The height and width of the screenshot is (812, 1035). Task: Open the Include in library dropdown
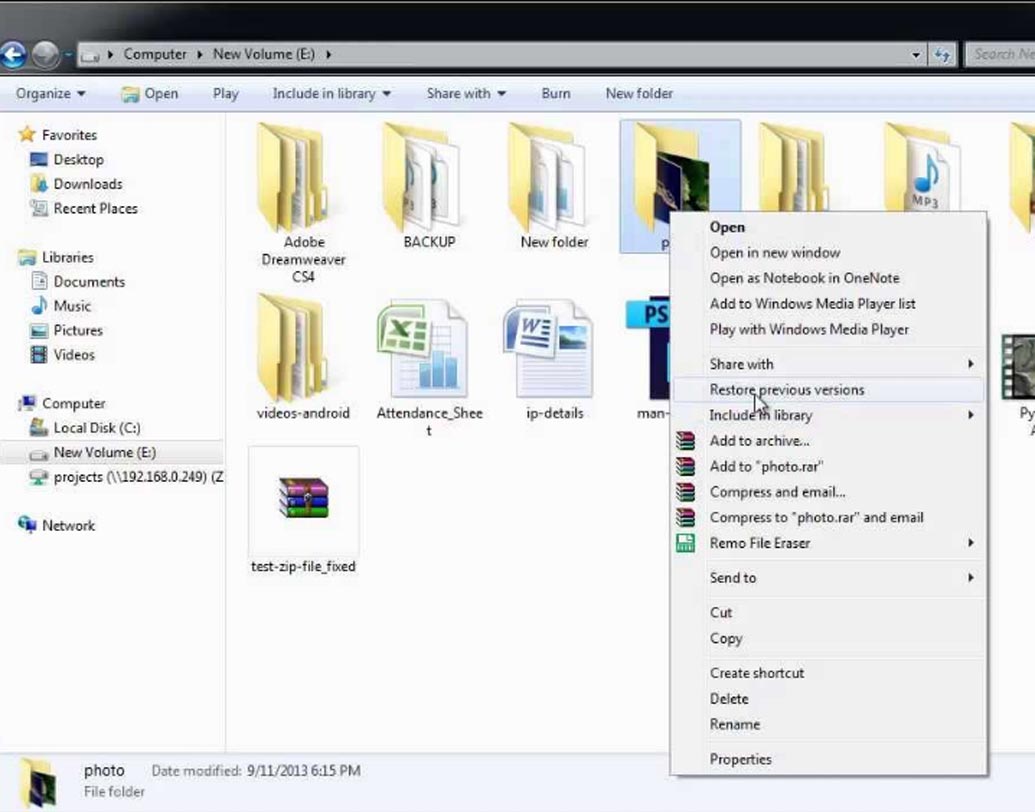point(331,94)
